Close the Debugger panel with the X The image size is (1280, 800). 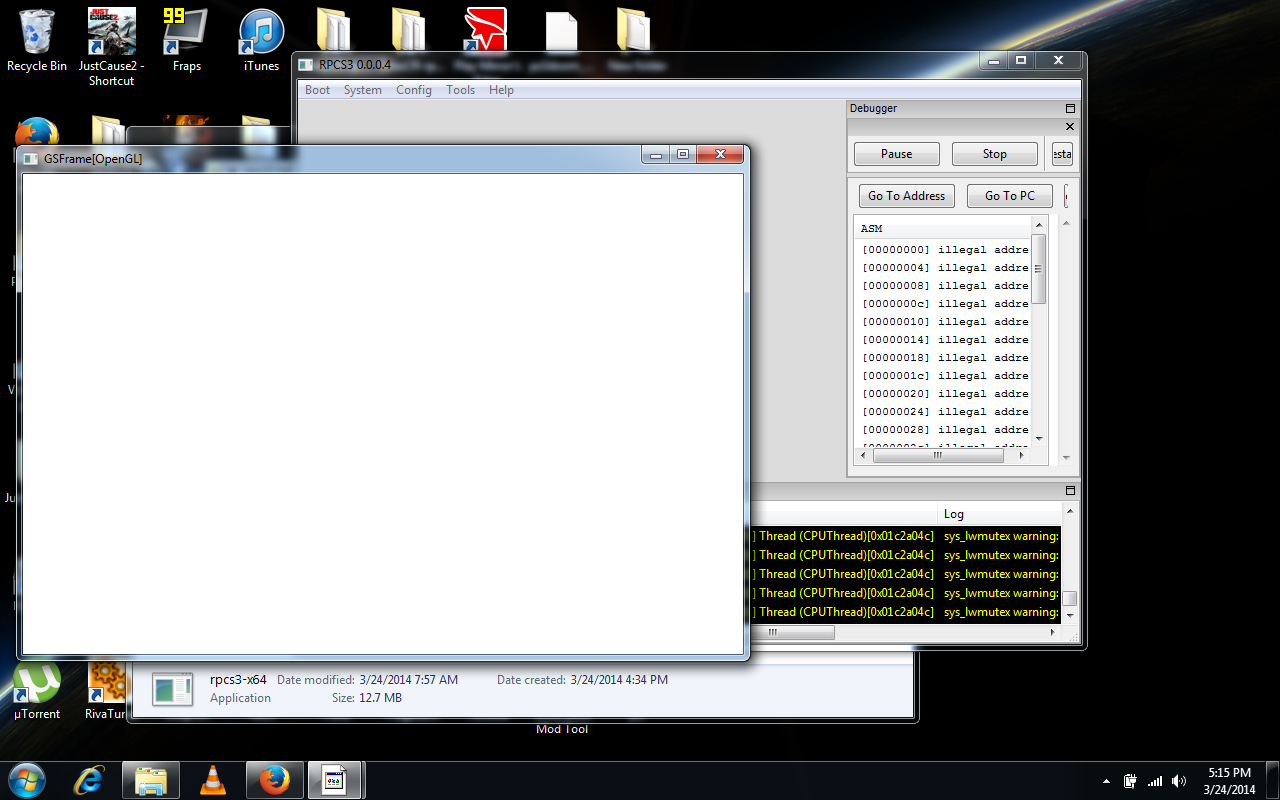tap(1070, 127)
